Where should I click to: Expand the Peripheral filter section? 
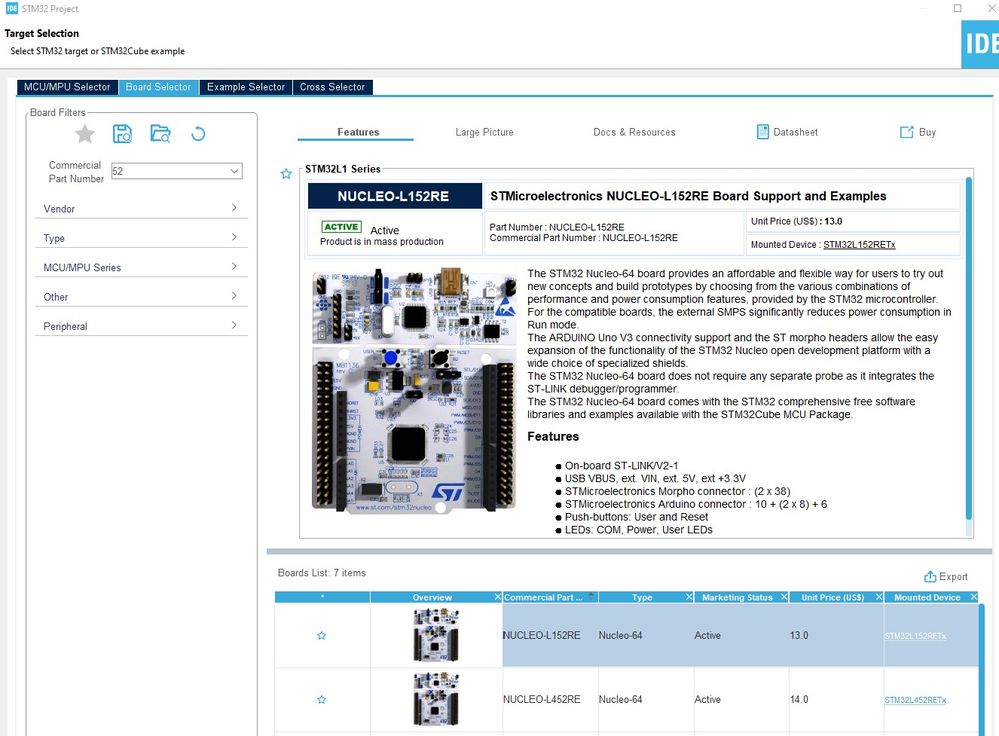pos(141,326)
